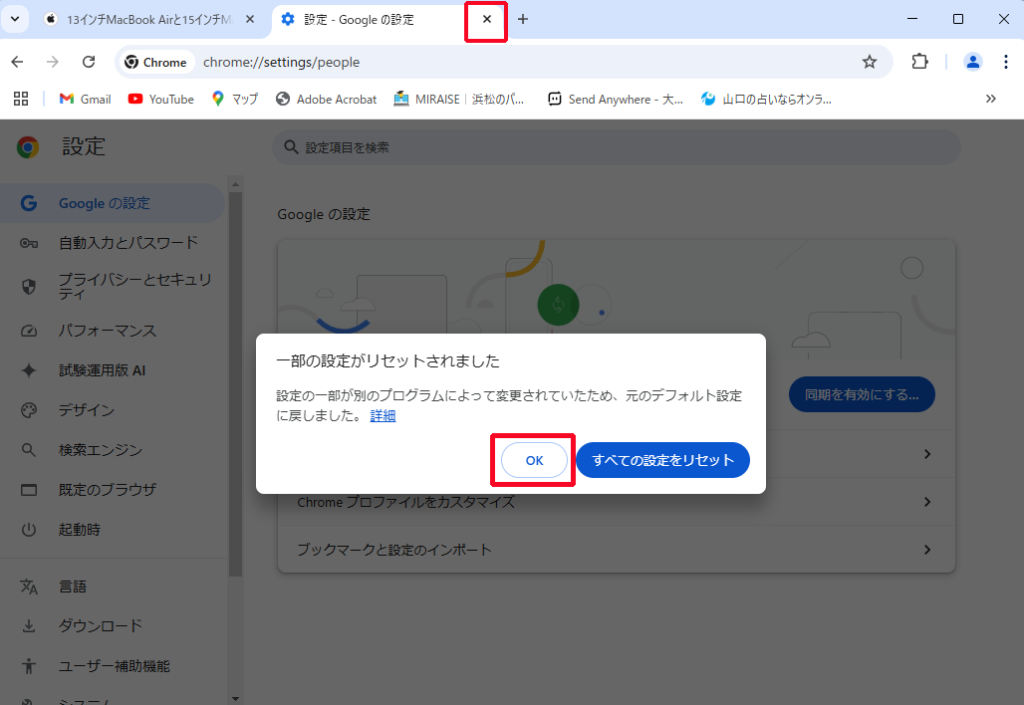This screenshot has width=1024, height=705.
Task: Close the 設定 - Google の設定 tab
Action: (487, 20)
